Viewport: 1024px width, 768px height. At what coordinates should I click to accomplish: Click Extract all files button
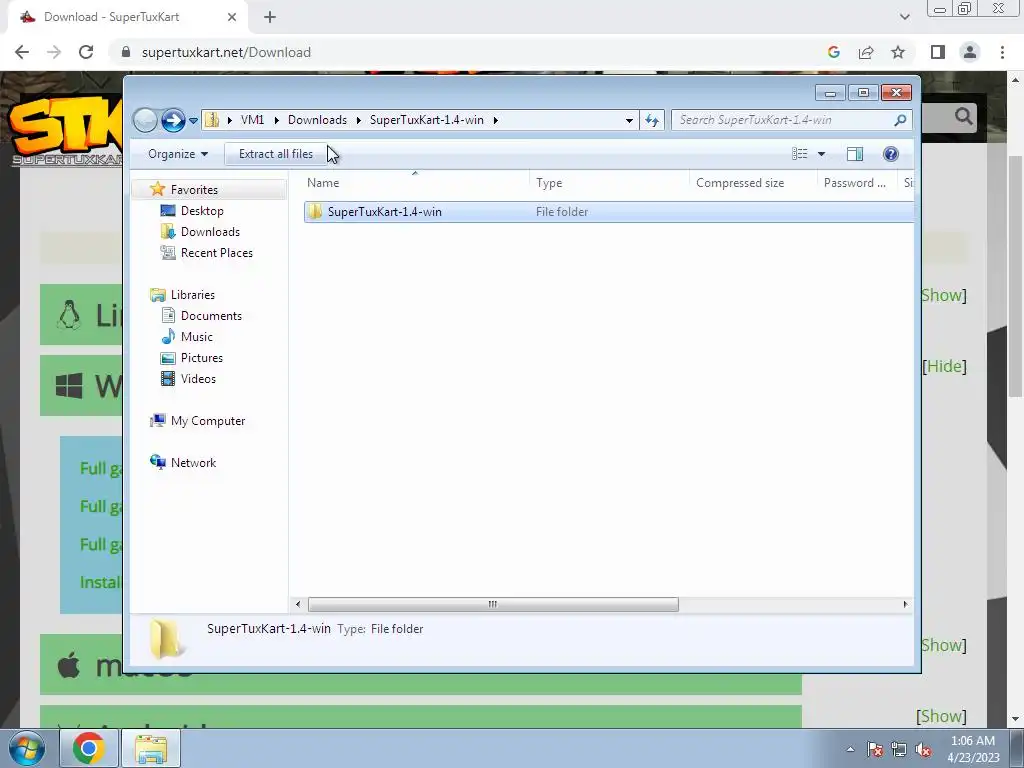(276, 154)
